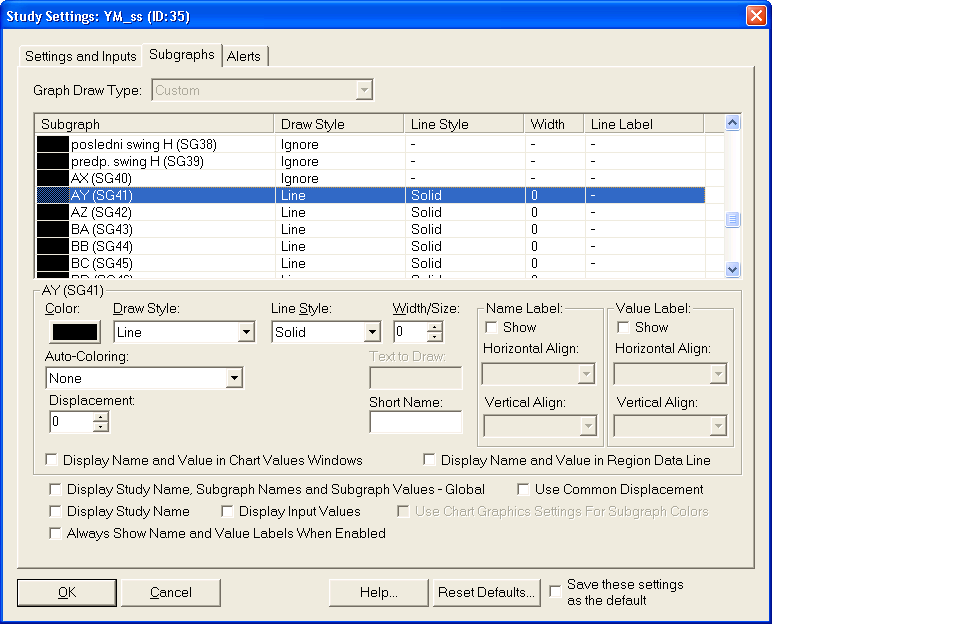Viewport: 960px width, 624px height.
Task: Click color box of posledni swing H row
Action: point(52,145)
